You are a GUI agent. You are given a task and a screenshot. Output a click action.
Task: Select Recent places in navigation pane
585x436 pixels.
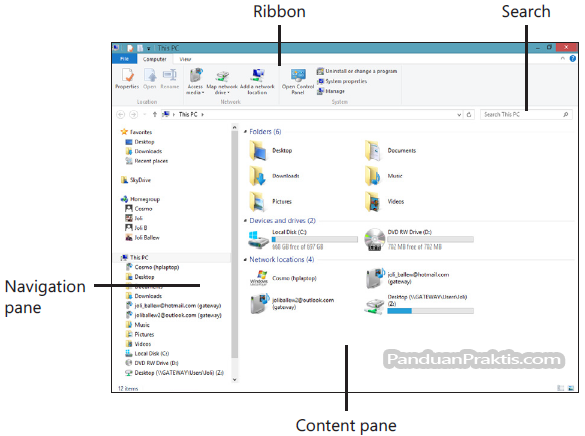pos(147,161)
